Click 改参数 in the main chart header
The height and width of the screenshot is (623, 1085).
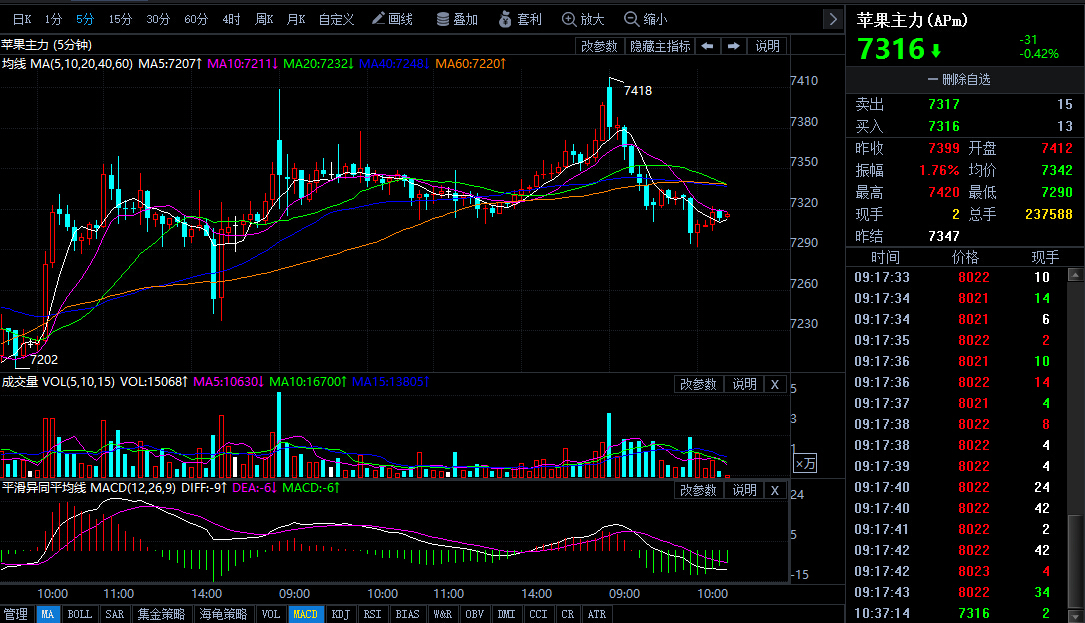[x=599, y=46]
